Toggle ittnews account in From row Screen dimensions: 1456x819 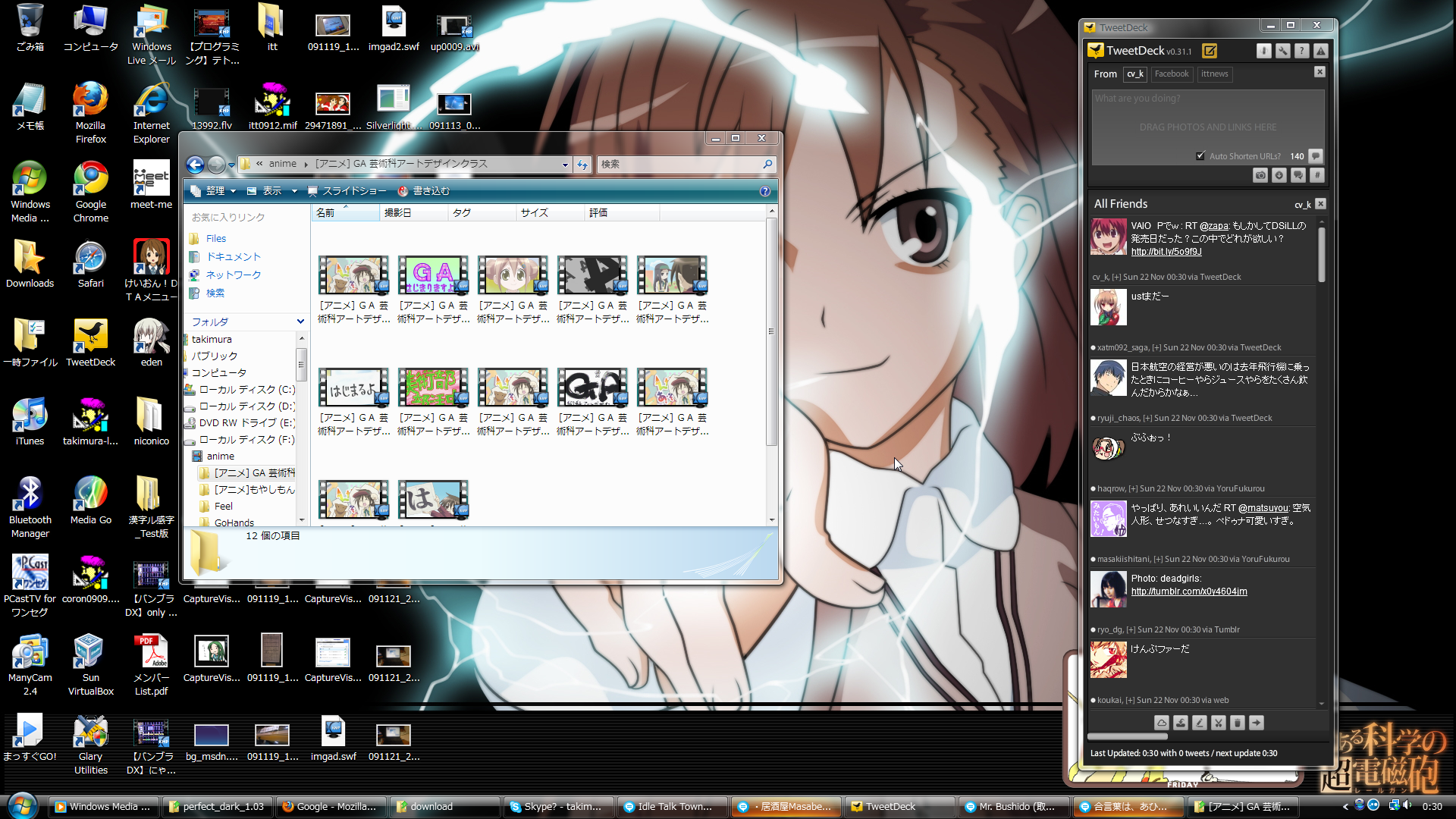(x=1215, y=74)
